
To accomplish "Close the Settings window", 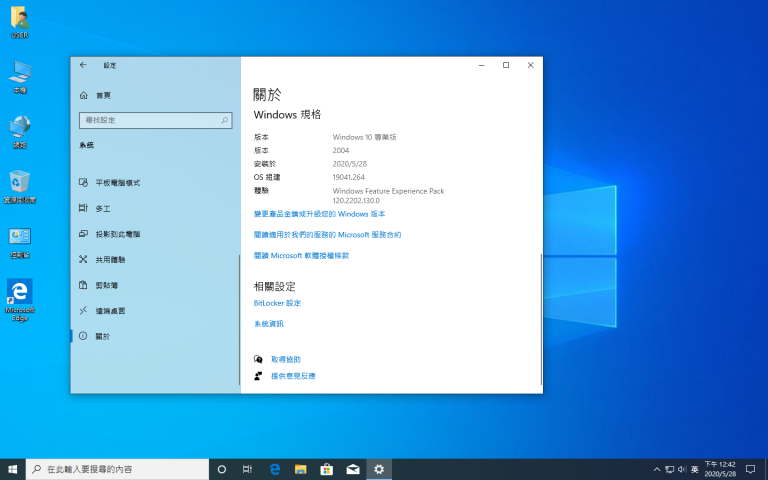I will point(530,65).
